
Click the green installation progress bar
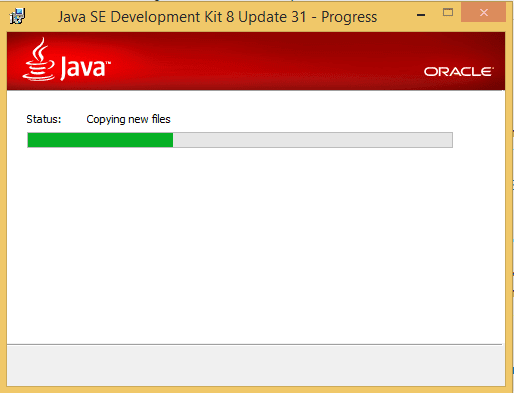(240, 140)
